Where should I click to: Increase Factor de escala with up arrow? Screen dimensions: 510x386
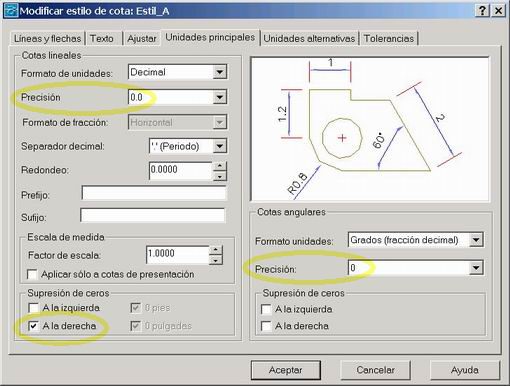tap(216, 250)
